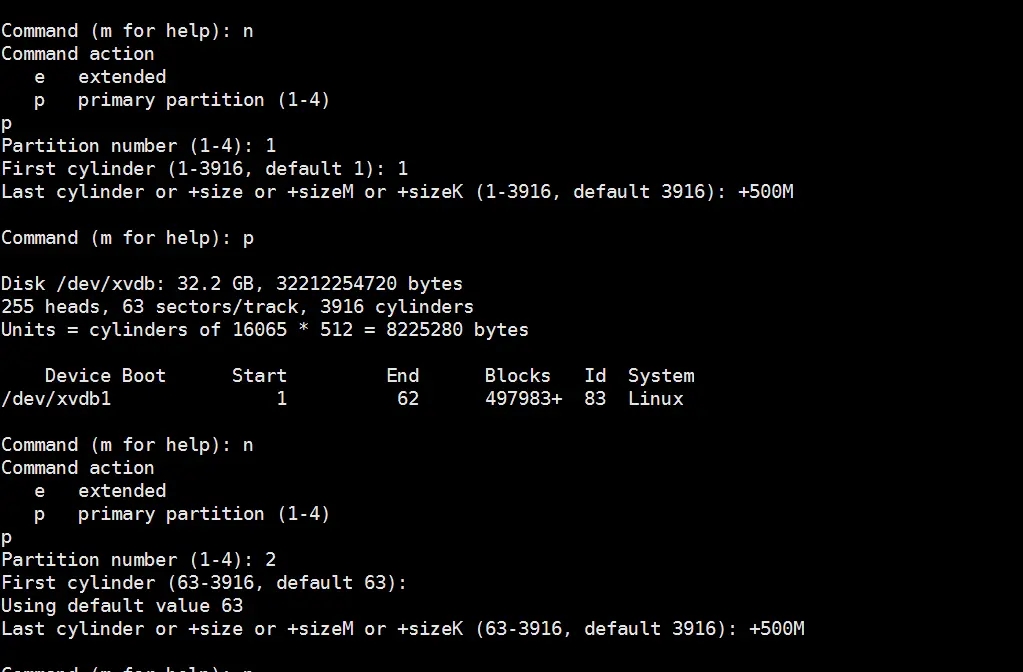This screenshot has width=1023, height=672.
Task: Click the System column header
Action: click(x=661, y=376)
